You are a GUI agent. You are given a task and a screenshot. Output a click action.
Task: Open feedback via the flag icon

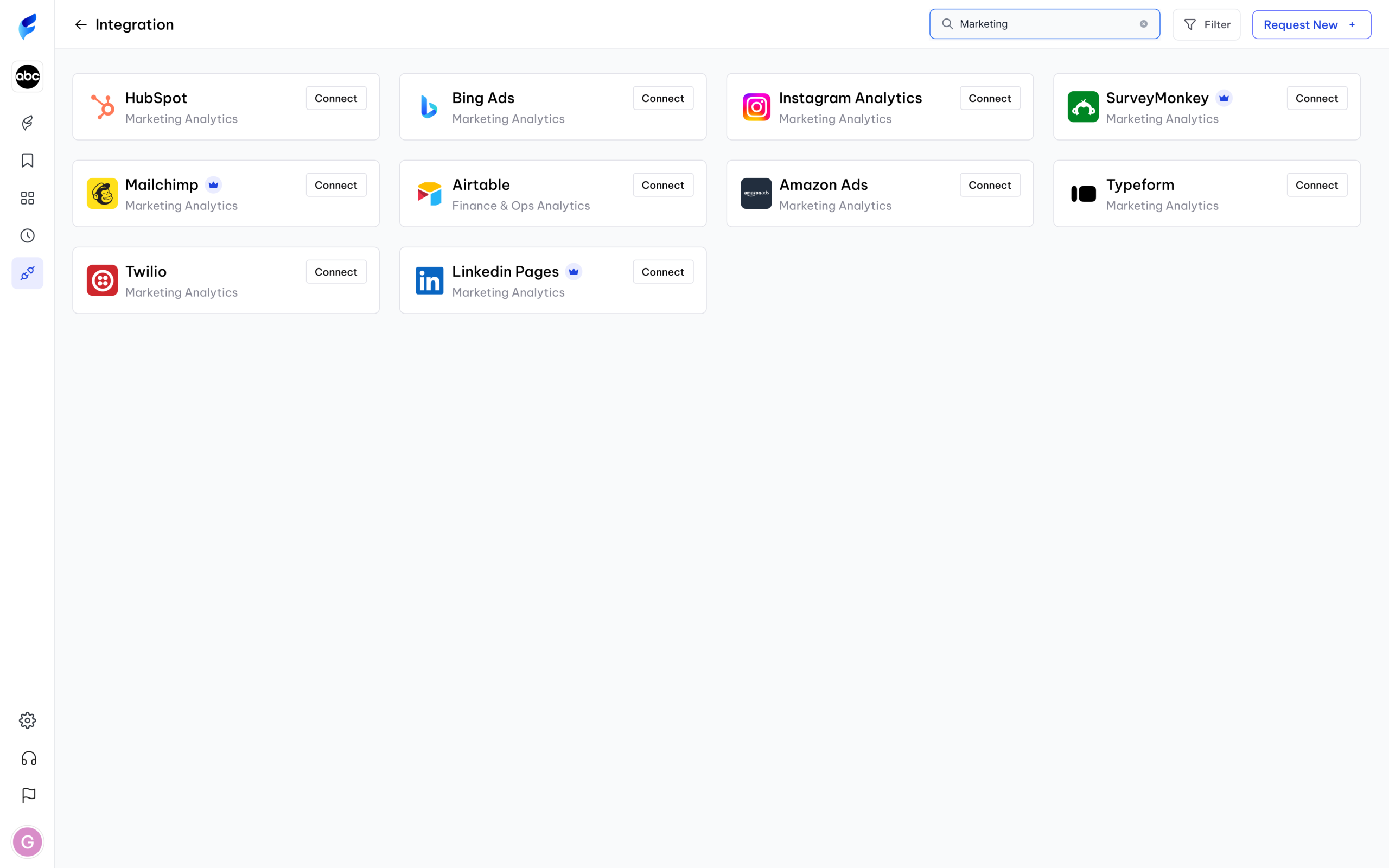coord(27,796)
